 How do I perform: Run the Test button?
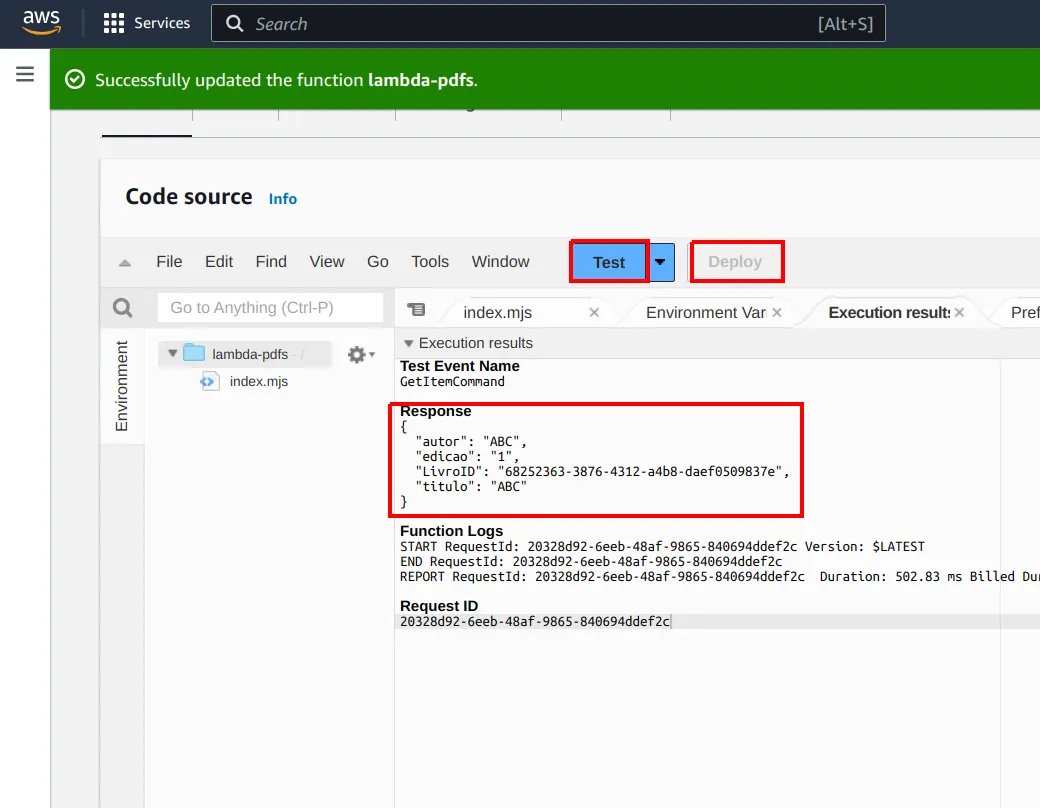coord(609,262)
